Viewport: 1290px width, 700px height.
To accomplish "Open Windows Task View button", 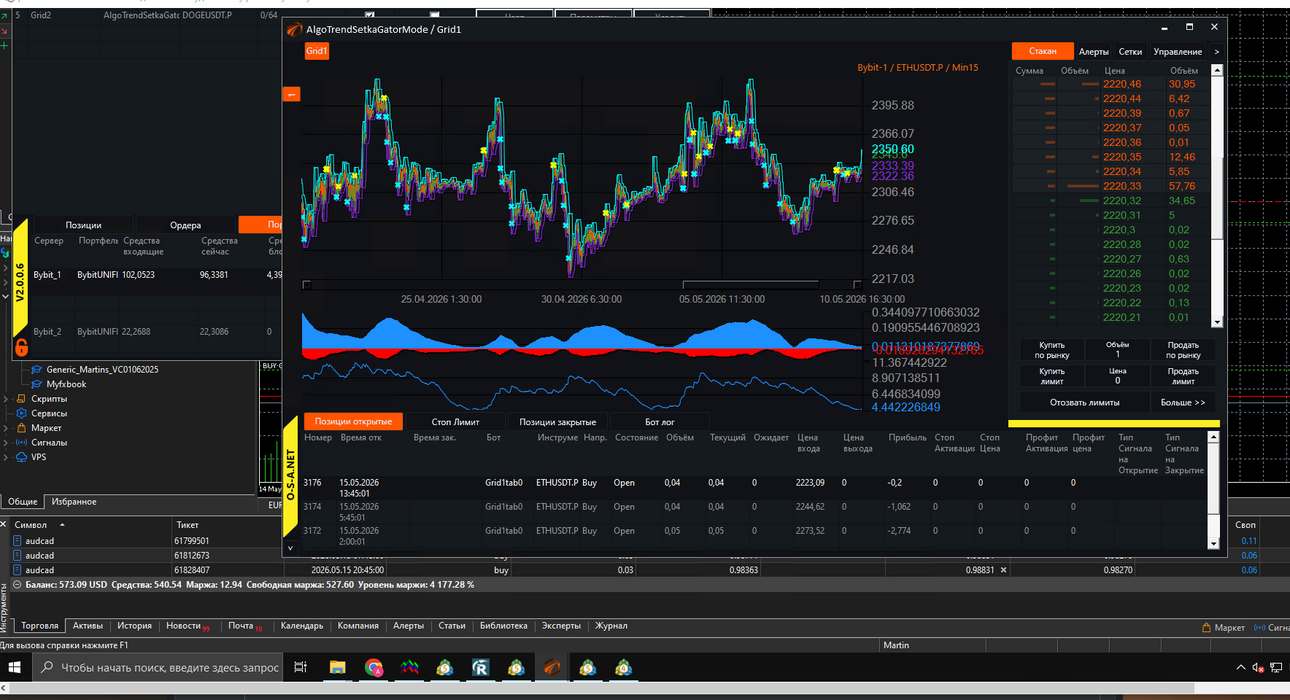I will [x=300, y=667].
